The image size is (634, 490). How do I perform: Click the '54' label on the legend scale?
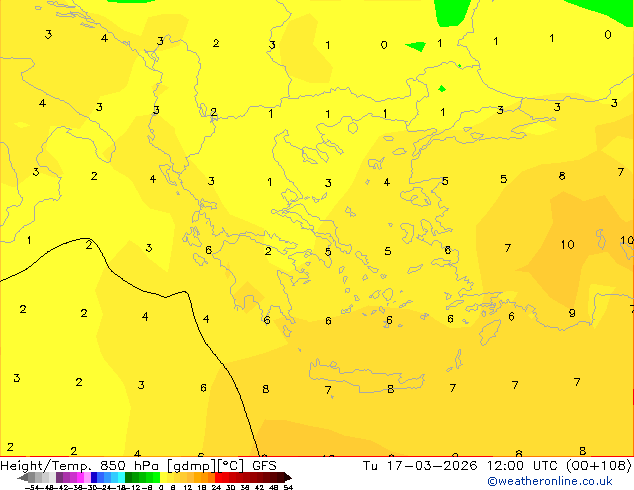point(288,487)
